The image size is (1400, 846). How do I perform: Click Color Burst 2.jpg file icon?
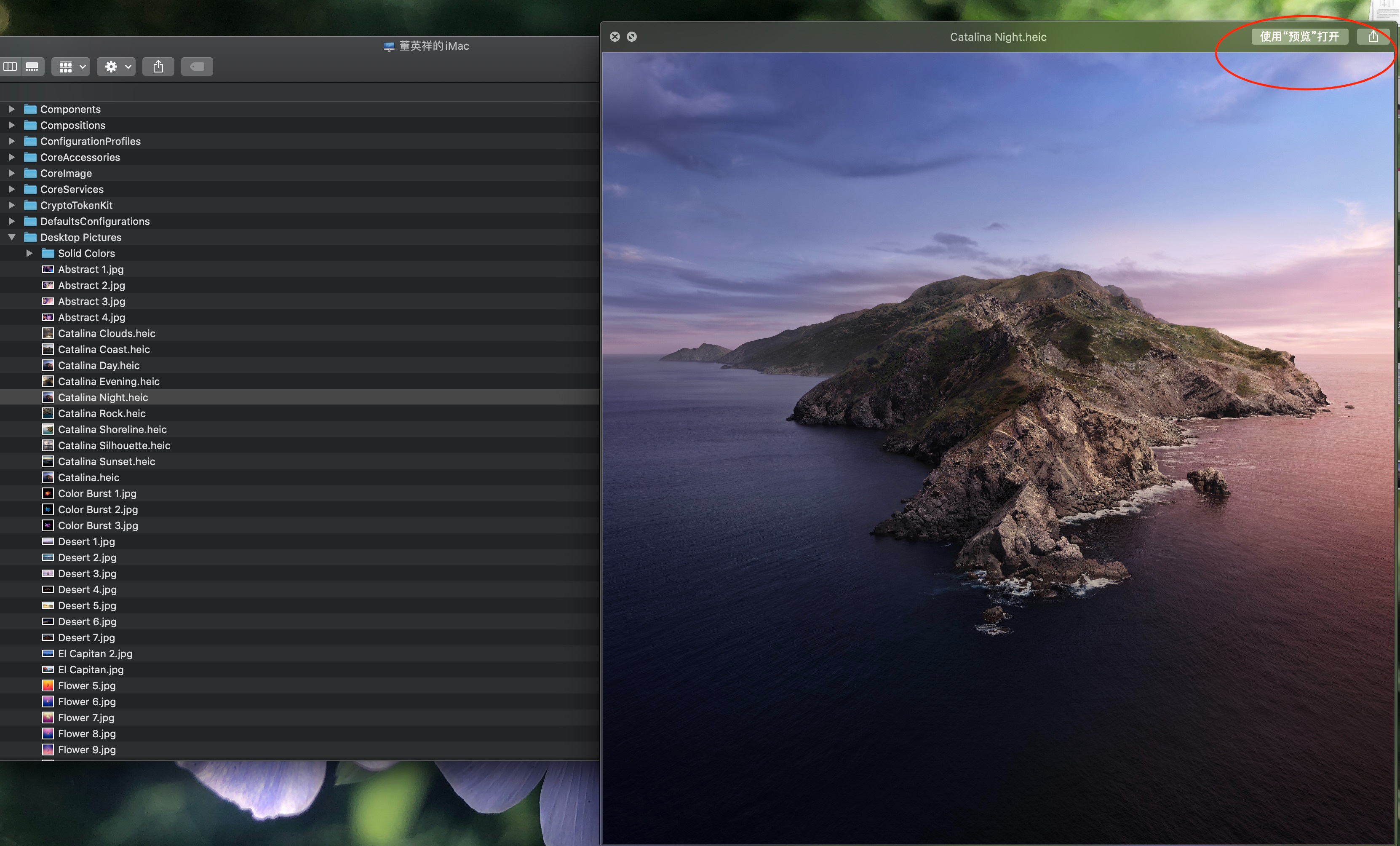(x=48, y=509)
